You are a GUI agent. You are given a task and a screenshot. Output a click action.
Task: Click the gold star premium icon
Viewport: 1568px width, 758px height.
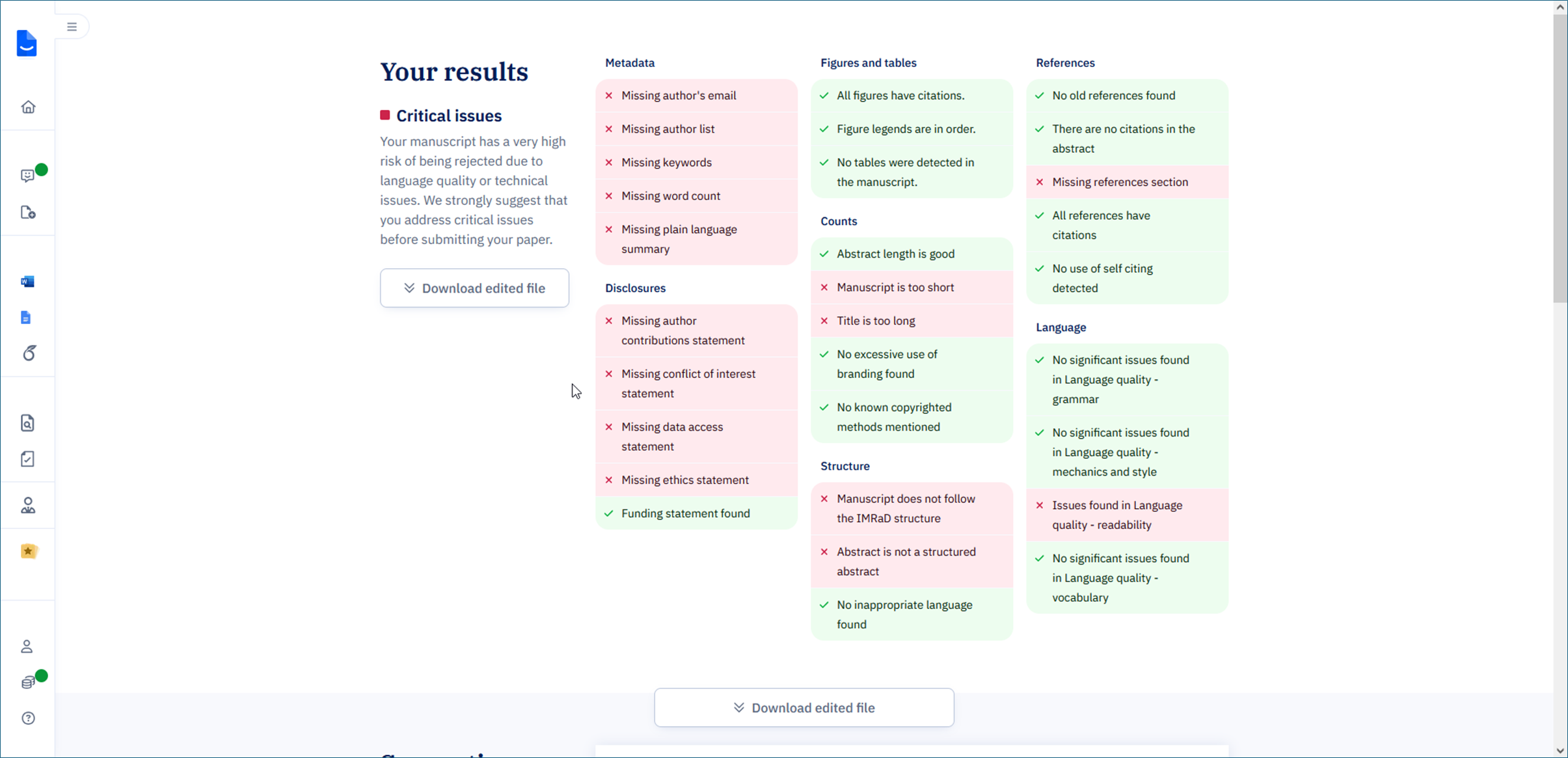[x=28, y=552]
